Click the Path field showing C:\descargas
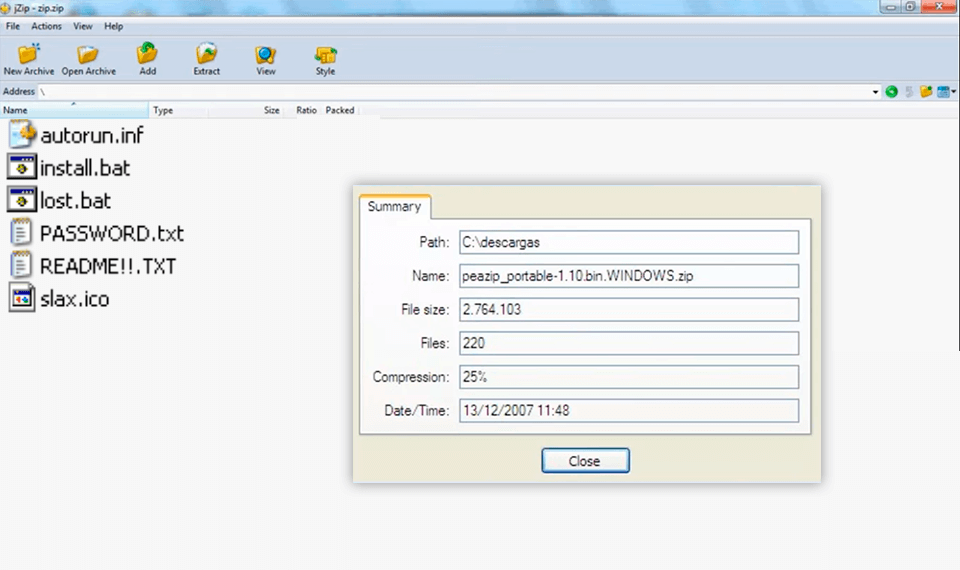960x570 pixels. pyautogui.click(x=629, y=242)
